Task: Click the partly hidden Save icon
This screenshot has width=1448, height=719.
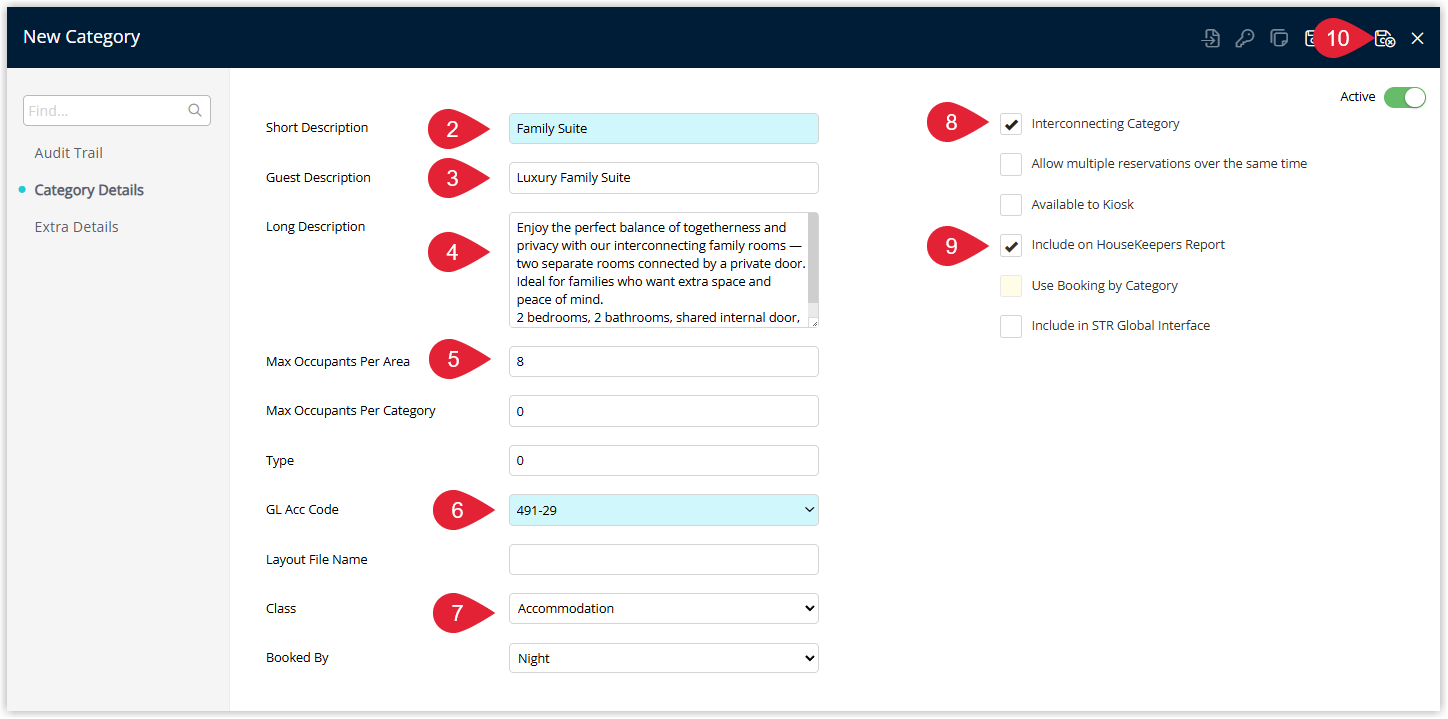Action: click(x=1309, y=38)
